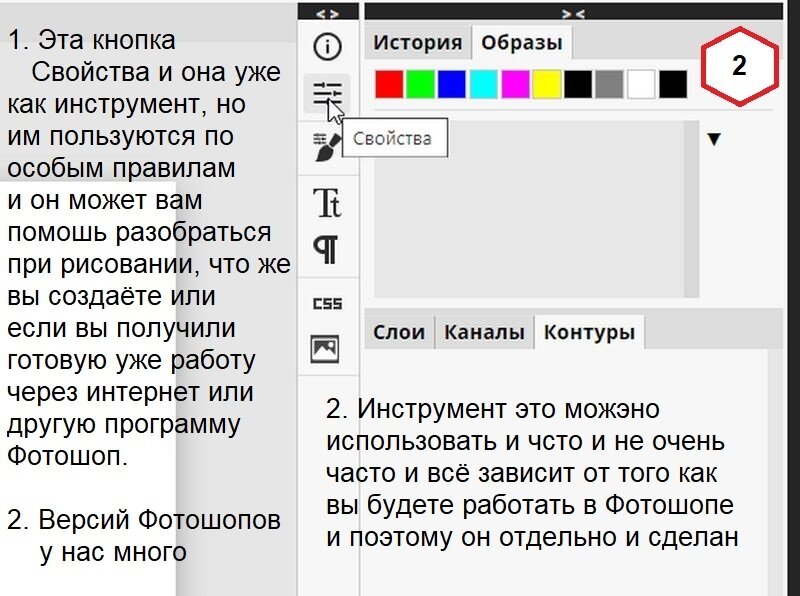This screenshot has height=596, width=800.
Task: Switch to the Контуры tab
Action: pos(589,332)
